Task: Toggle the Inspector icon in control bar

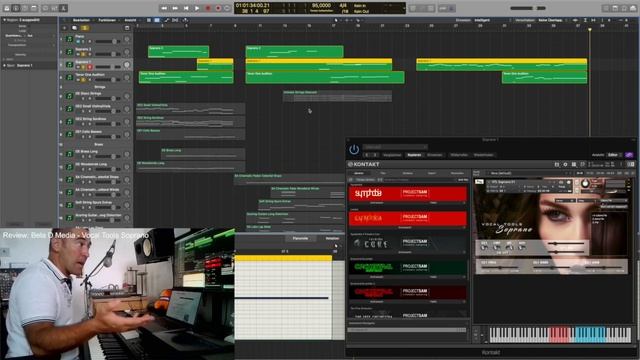Action: click(x=16, y=8)
